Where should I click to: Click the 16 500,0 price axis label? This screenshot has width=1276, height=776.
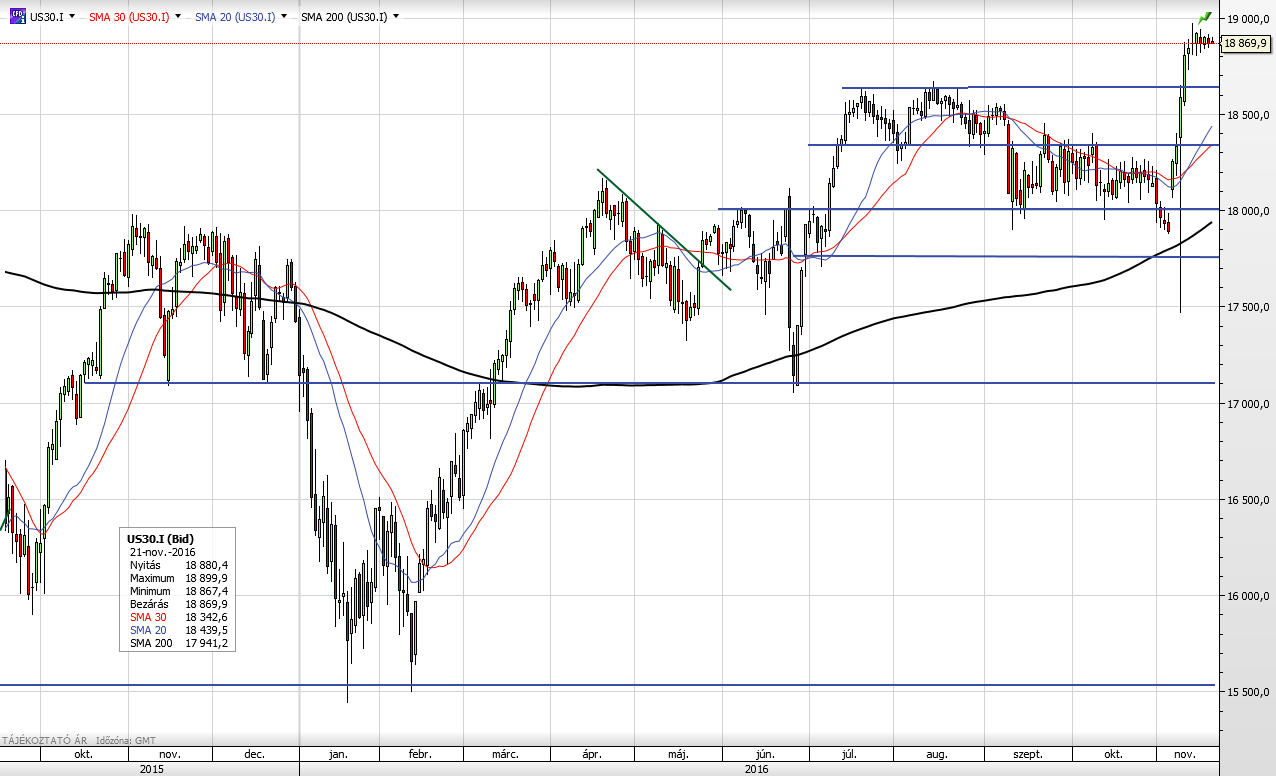[1248, 500]
